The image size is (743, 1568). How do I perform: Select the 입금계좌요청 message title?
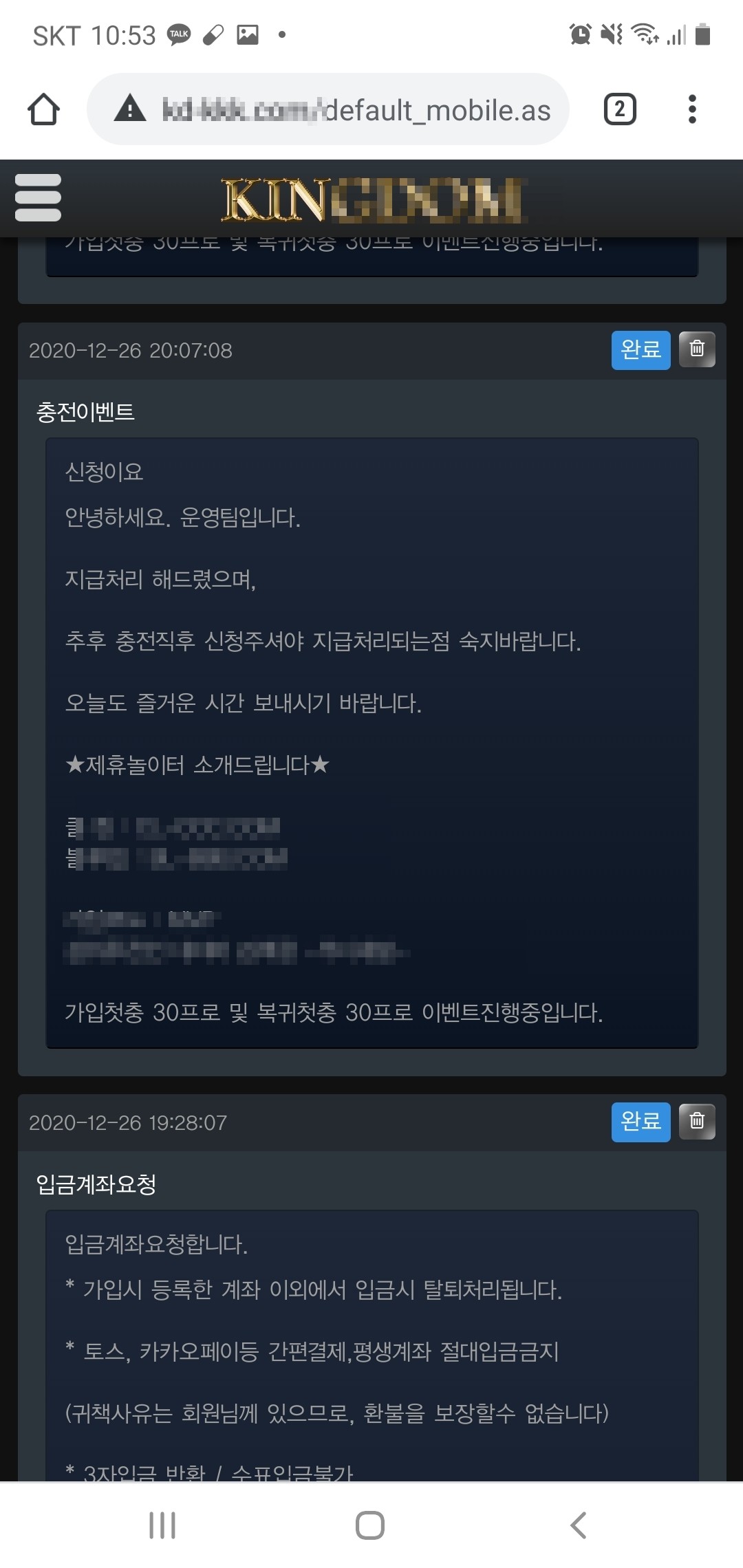click(96, 1184)
